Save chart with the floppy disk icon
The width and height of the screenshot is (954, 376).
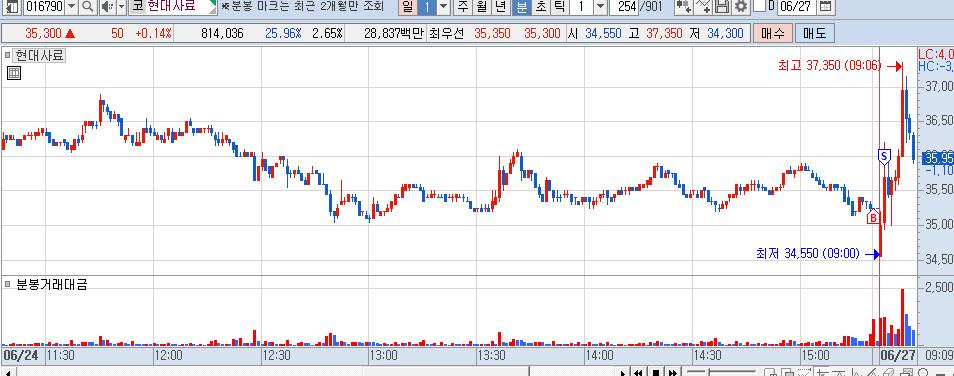tap(722, 7)
